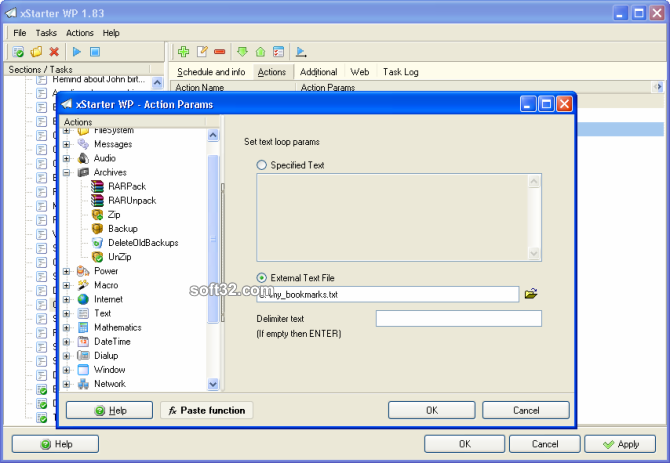Move action down with green arrow
This screenshot has width=670, height=463.
tap(242, 52)
